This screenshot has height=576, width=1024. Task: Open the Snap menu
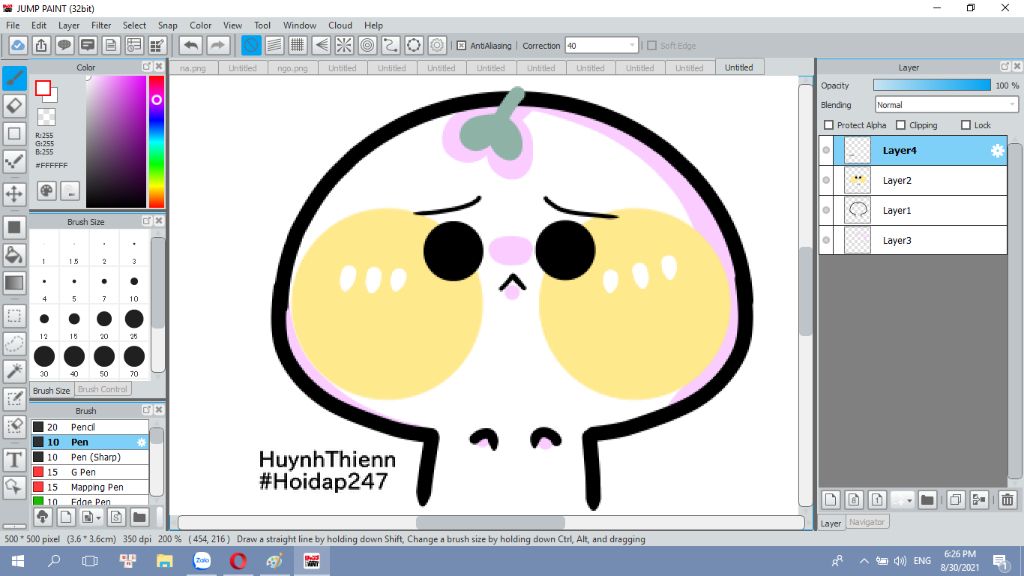pos(167,25)
